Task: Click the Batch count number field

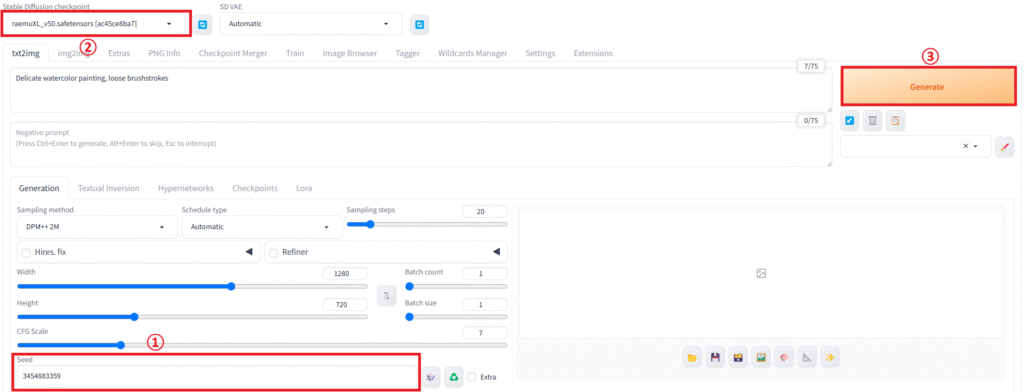Action: pyautogui.click(x=485, y=274)
